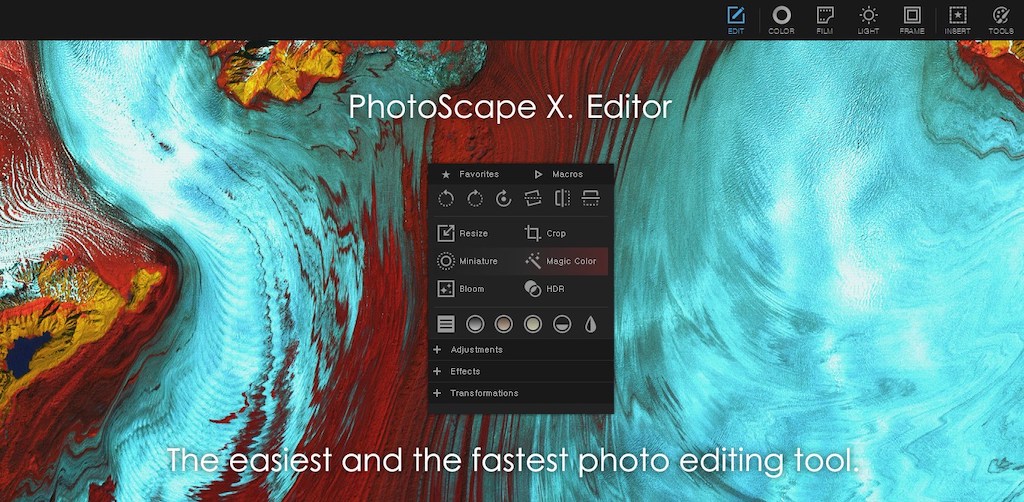Toggle the HDR effect
The width and height of the screenshot is (1024, 502).
(x=546, y=289)
